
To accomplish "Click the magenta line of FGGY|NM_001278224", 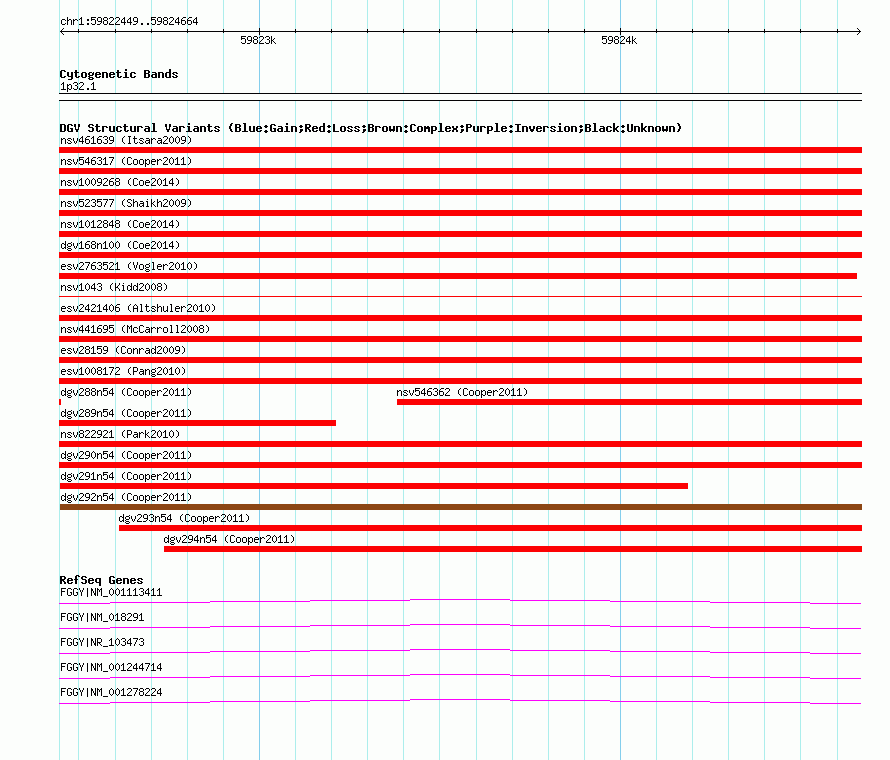I will [460, 701].
